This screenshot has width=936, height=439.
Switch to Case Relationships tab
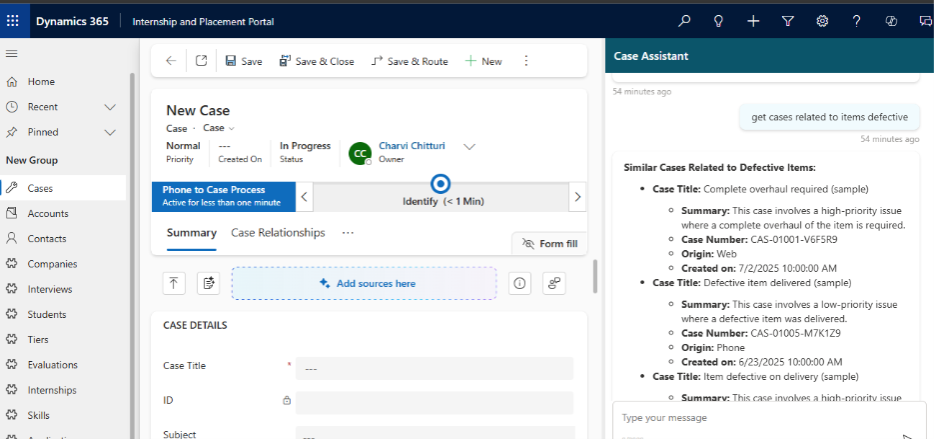coord(278,233)
